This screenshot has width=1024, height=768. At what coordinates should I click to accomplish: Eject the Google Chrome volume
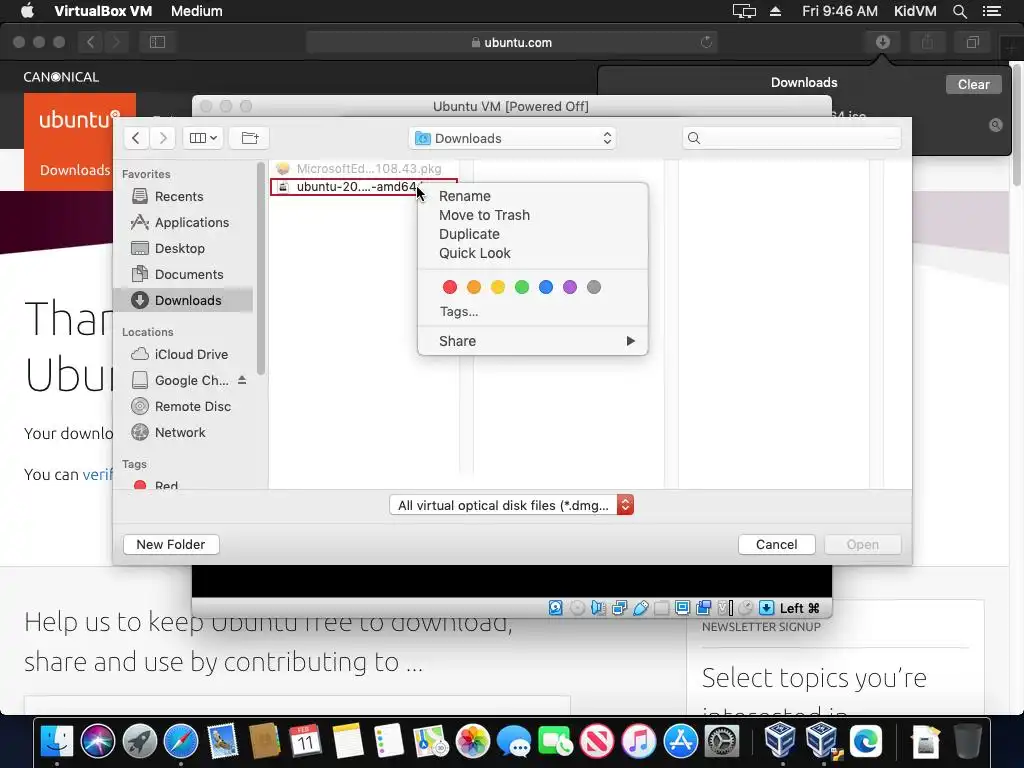(x=242, y=380)
